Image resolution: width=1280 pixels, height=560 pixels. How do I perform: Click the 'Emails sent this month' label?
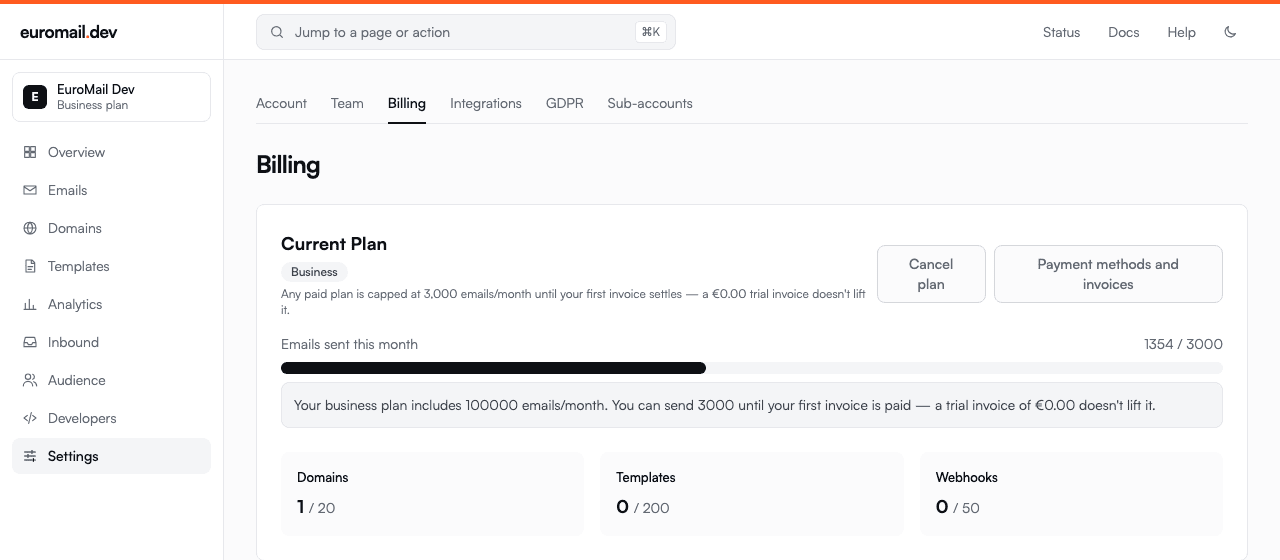[x=349, y=344]
